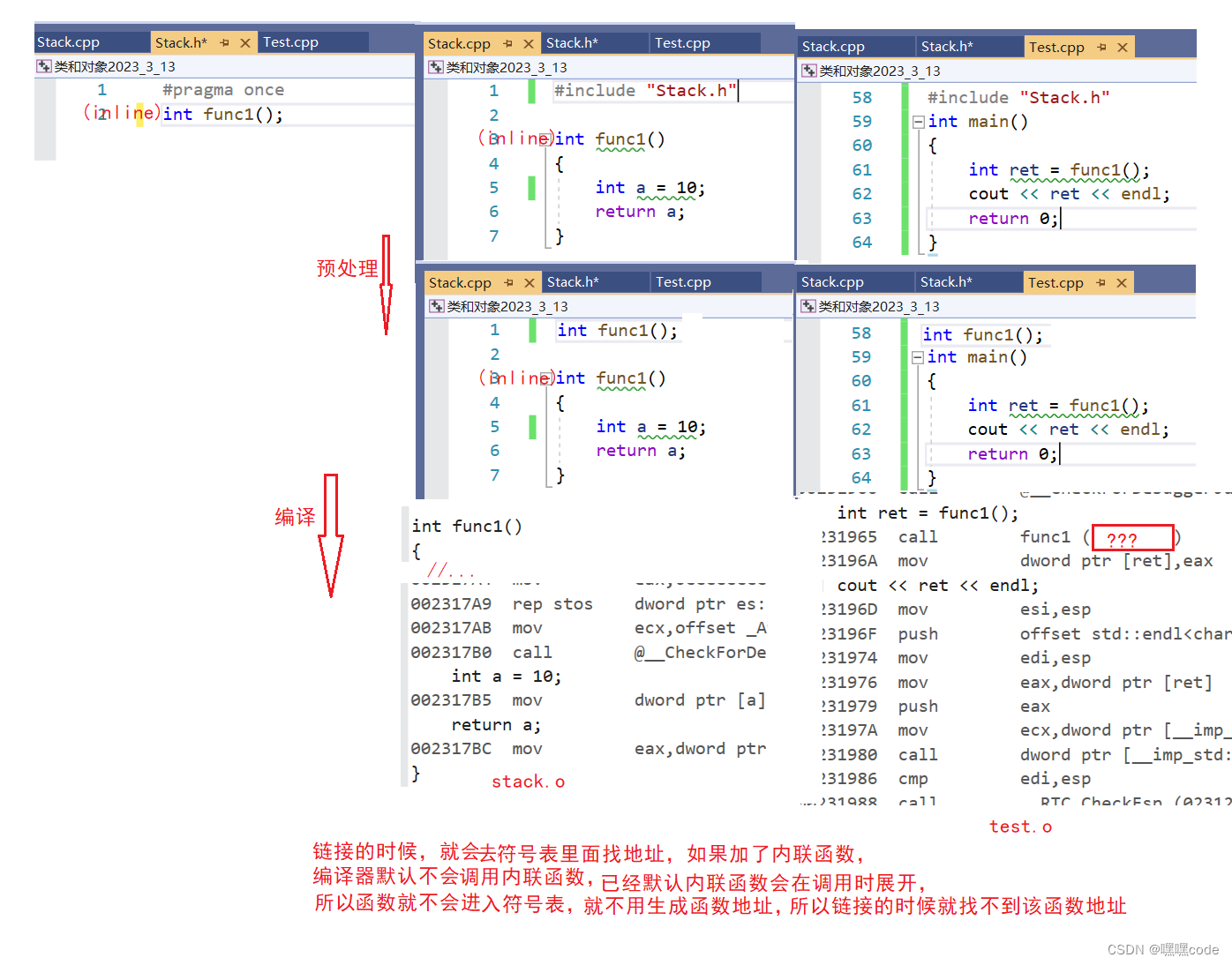Click 'call func1' disassembly line

pos(1001,537)
